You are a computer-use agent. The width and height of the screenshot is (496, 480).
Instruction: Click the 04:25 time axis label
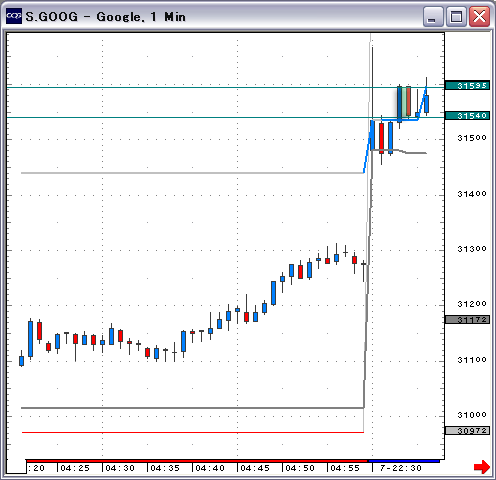pos(75,468)
